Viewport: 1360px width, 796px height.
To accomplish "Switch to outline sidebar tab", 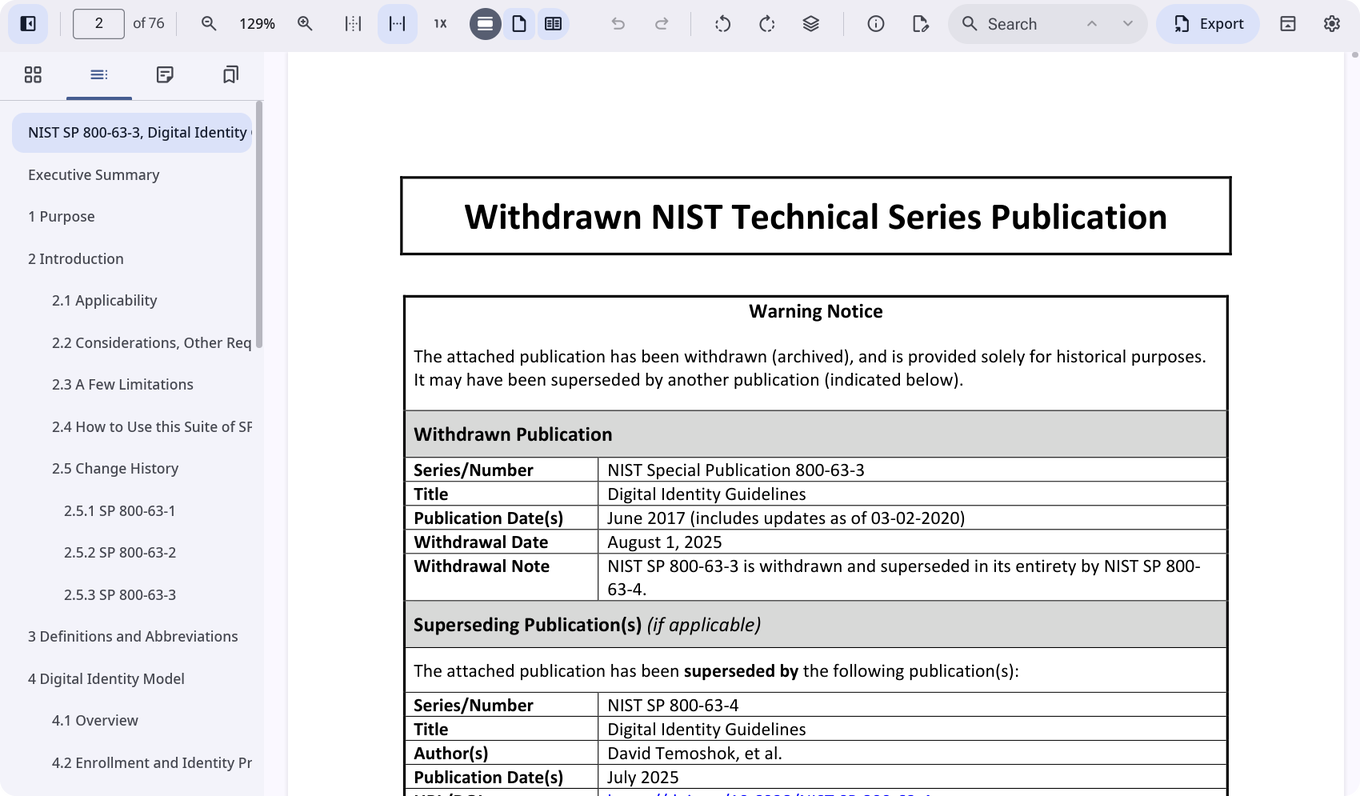I will tap(99, 75).
